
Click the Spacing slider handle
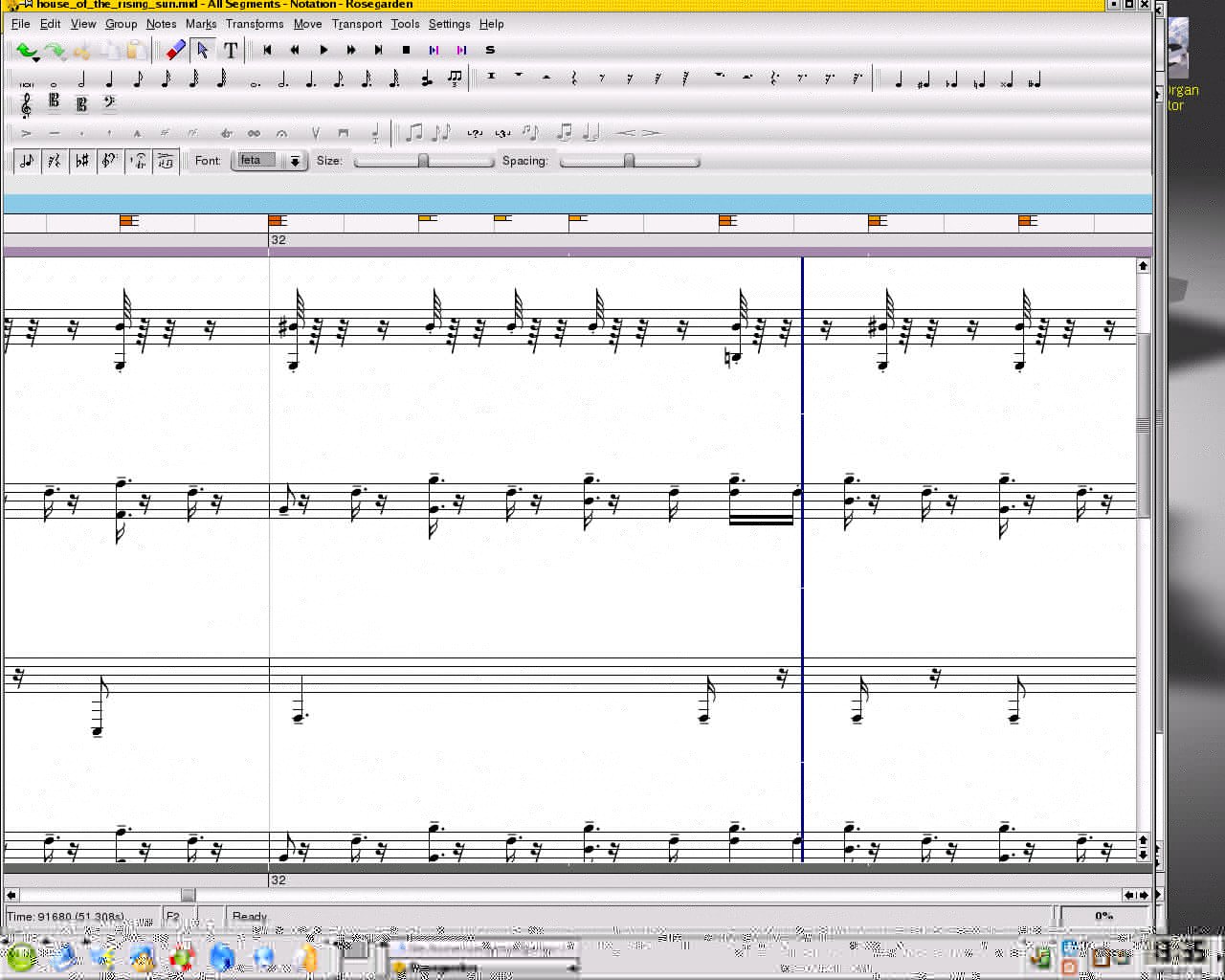coord(629,161)
